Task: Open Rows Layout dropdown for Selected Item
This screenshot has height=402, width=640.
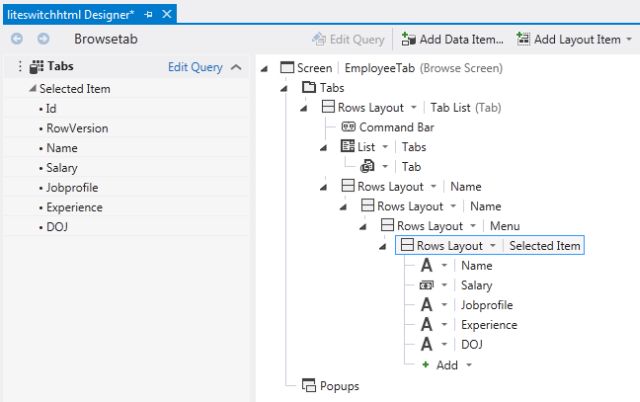Action: click(493, 246)
